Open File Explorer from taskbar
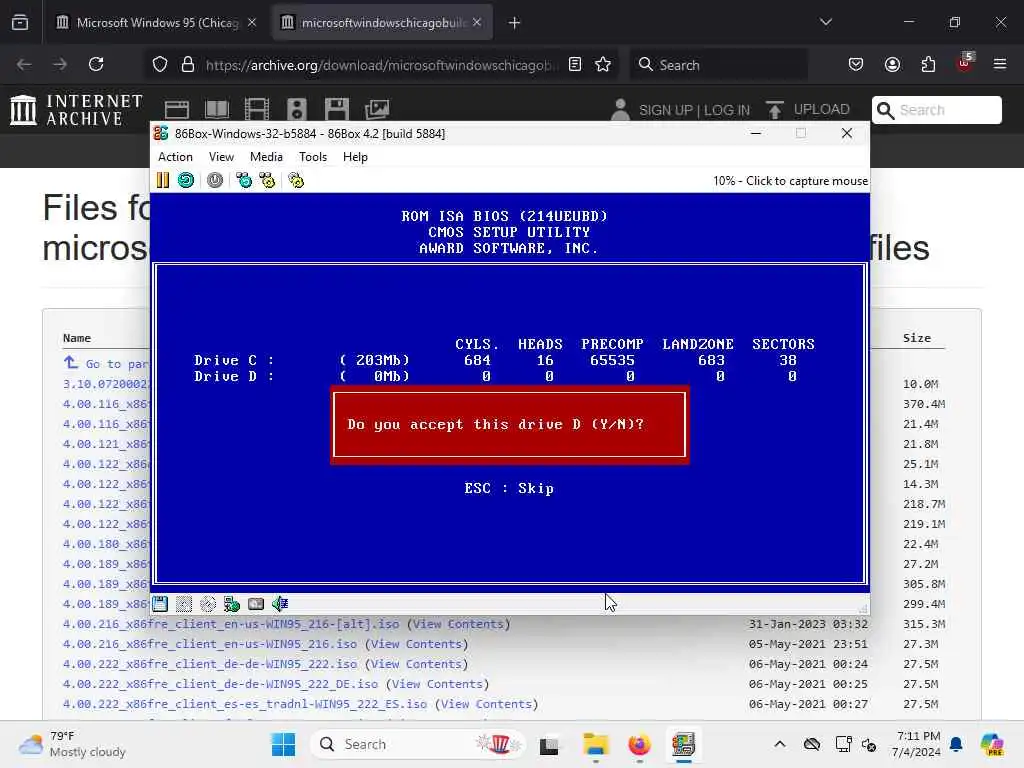The height and width of the screenshot is (768, 1024). click(x=596, y=744)
